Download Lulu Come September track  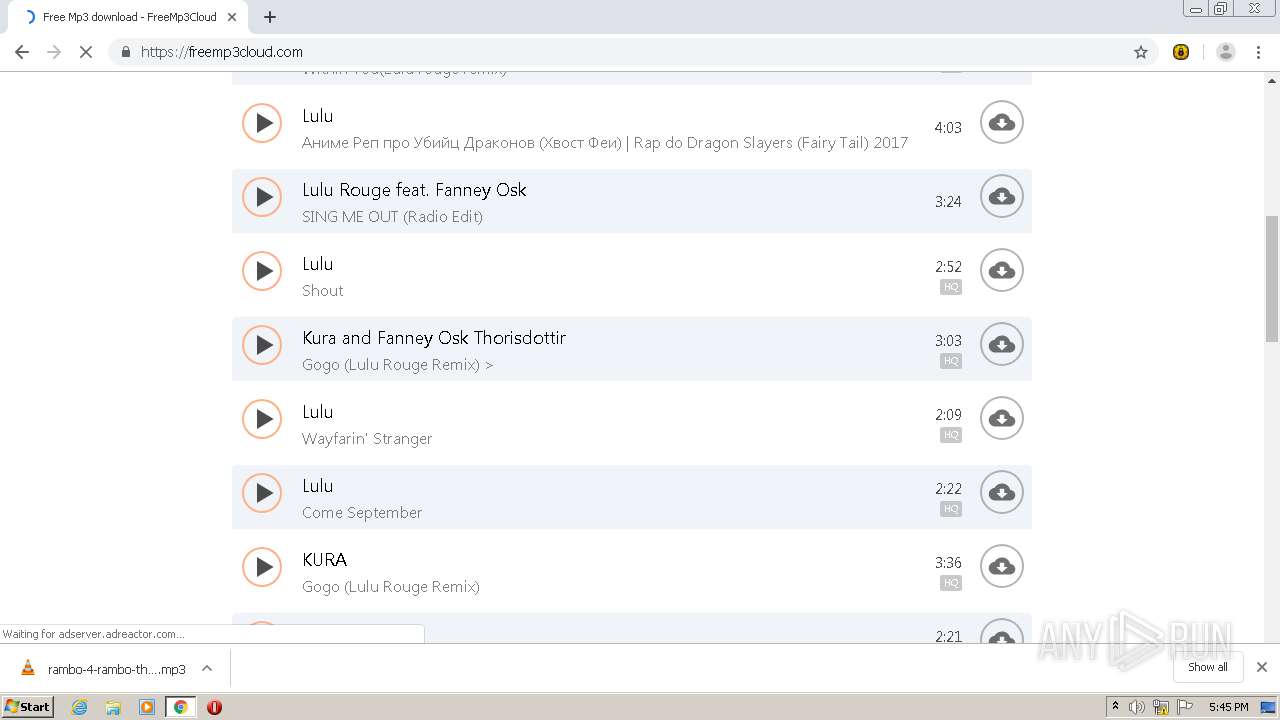point(1001,493)
